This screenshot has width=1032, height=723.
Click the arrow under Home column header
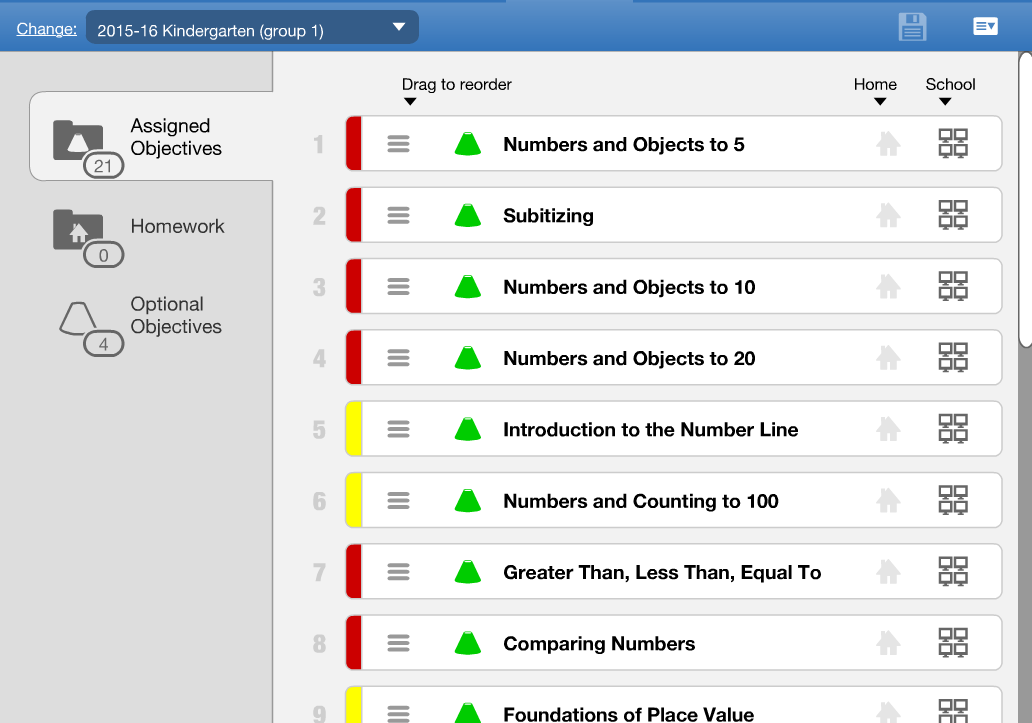point(879,102)
